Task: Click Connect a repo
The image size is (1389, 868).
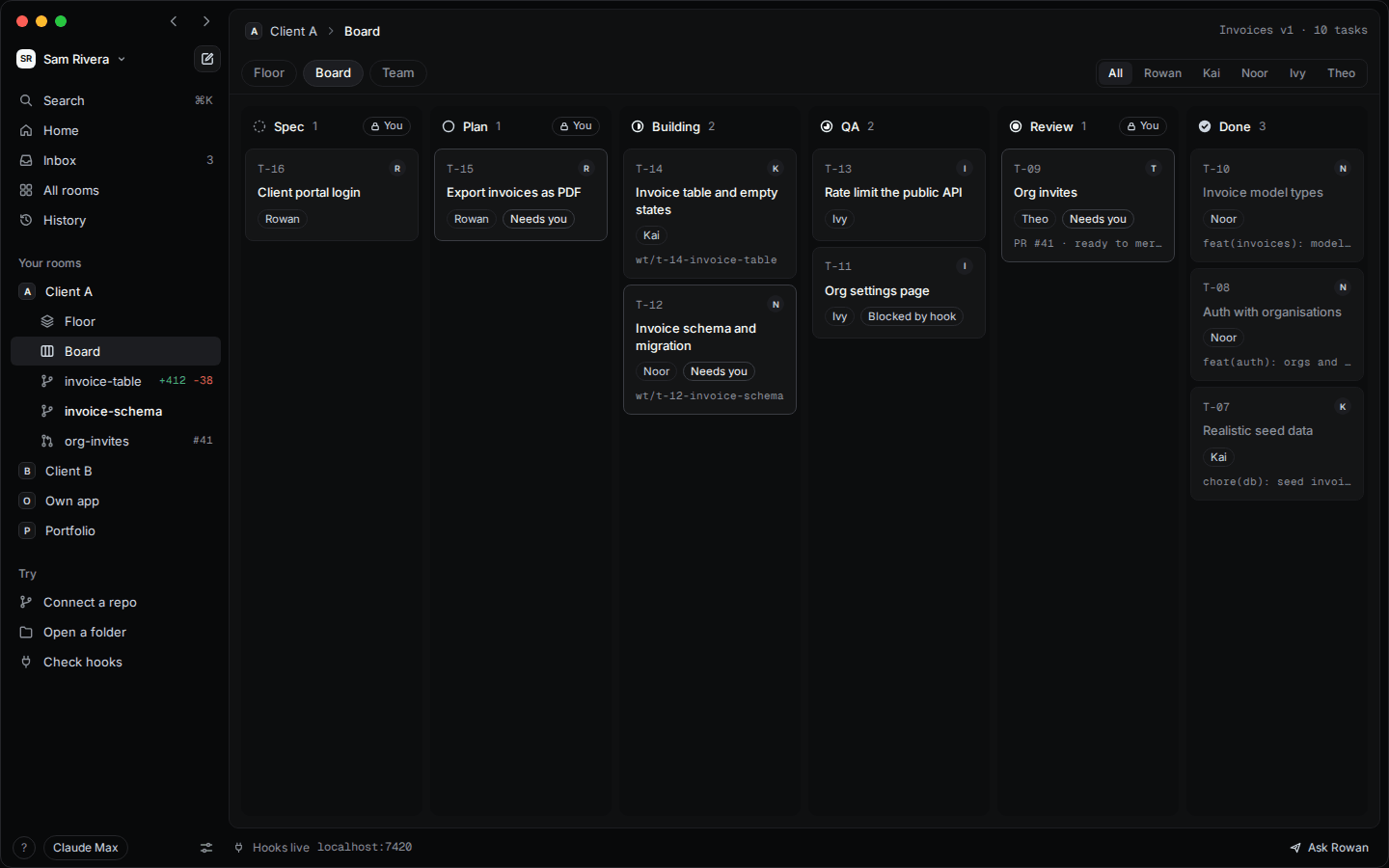Action: coord(116,602)
